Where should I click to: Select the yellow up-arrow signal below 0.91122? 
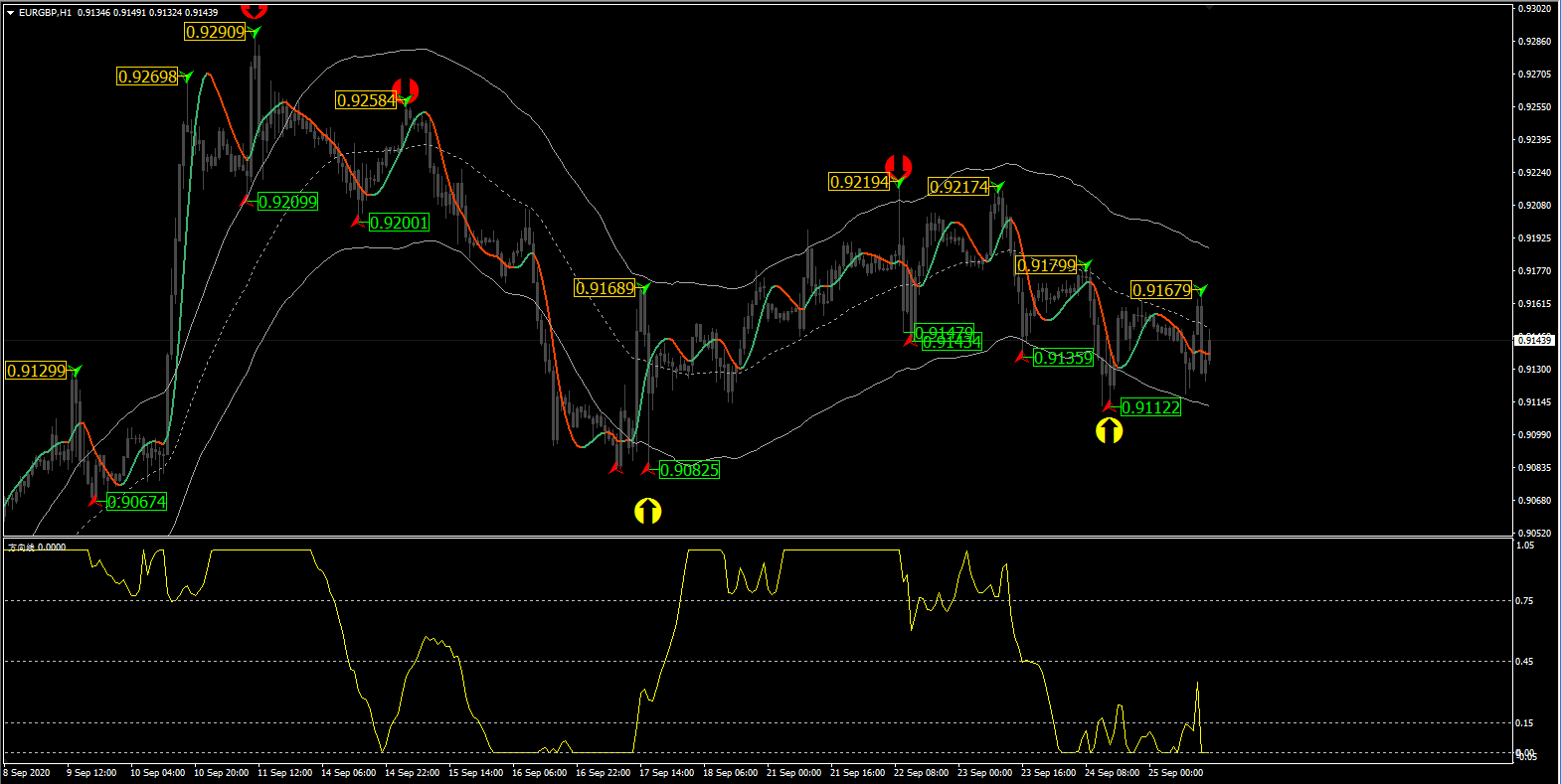coord(1109,430)
